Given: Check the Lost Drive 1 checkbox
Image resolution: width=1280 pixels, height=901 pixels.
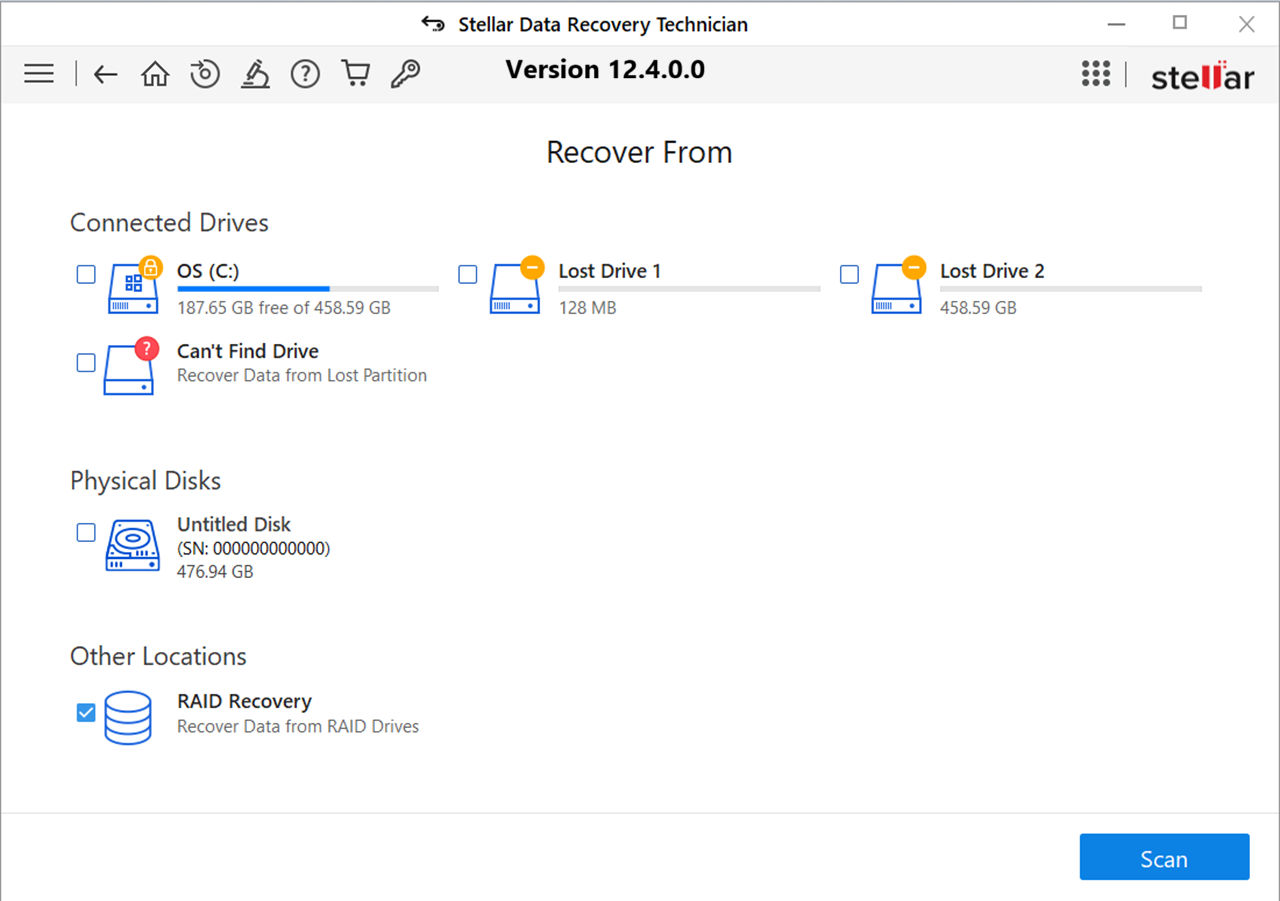Looking at the screenshot, I should click(467, 274).
